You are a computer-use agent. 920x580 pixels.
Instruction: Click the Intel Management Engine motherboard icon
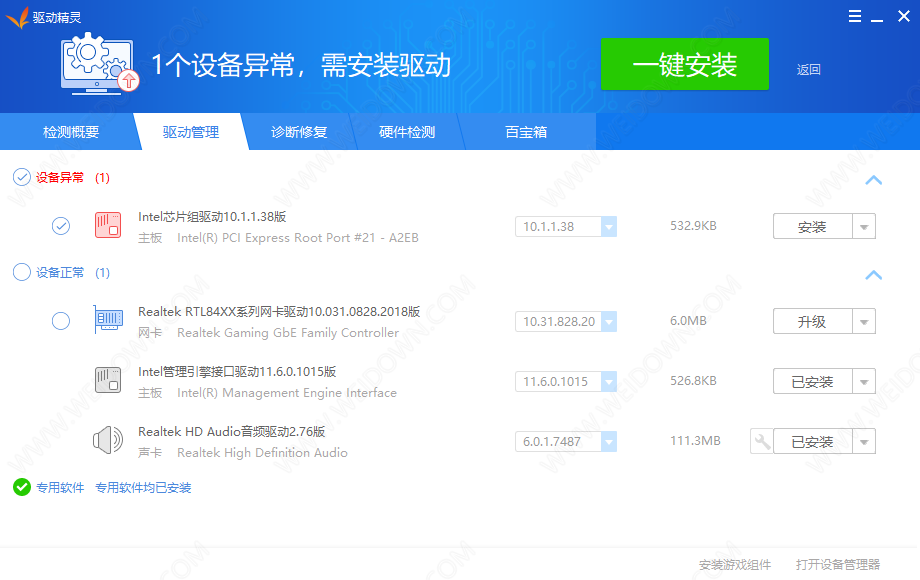pos(107,381)
